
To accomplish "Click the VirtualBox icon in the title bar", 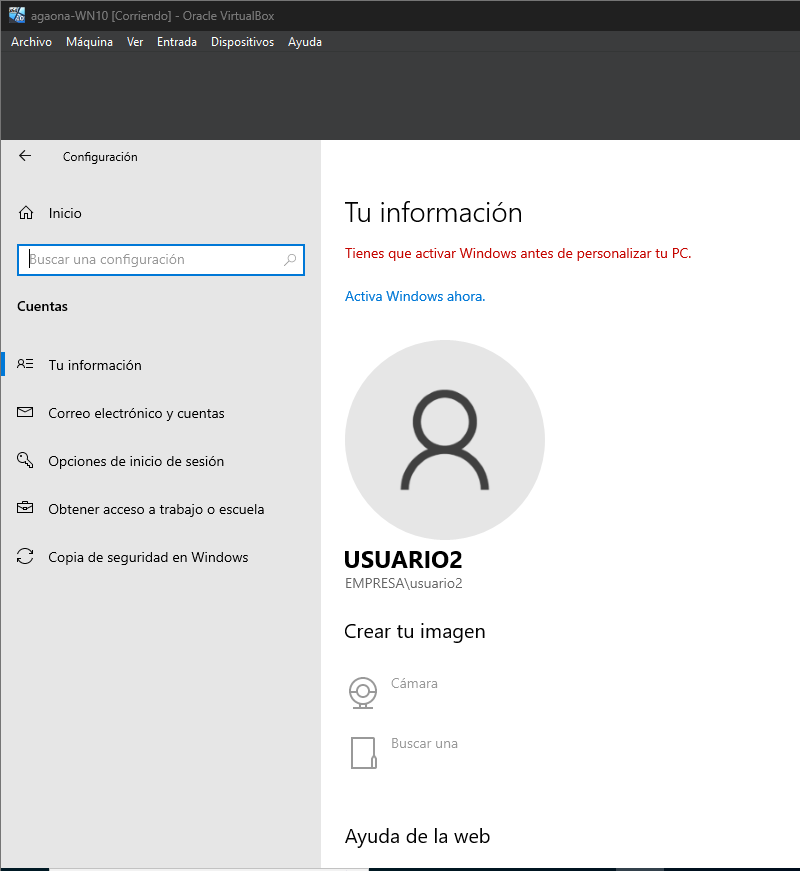I will 16,15.
